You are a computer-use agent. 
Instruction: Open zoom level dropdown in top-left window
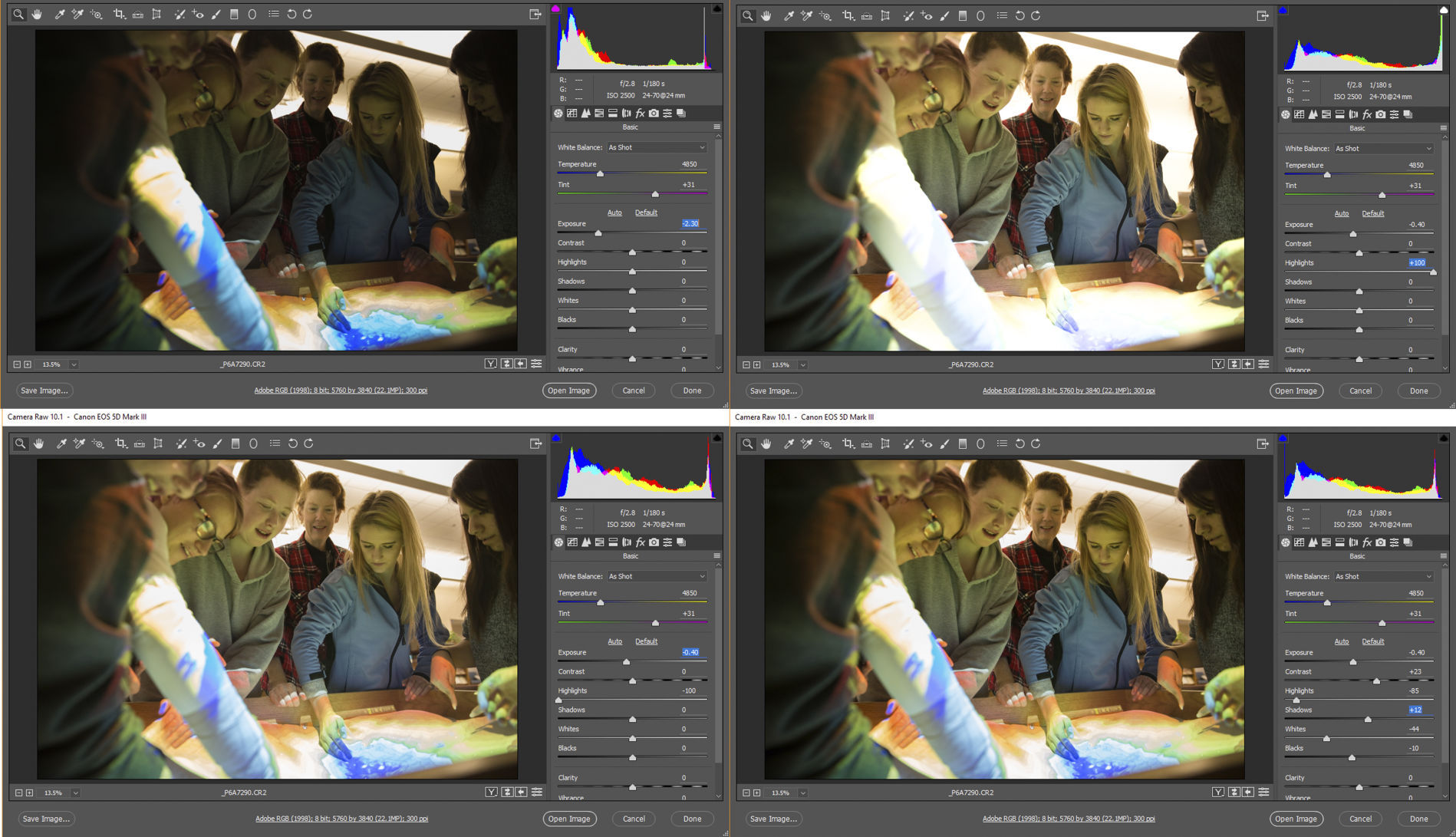click(74, 364)
